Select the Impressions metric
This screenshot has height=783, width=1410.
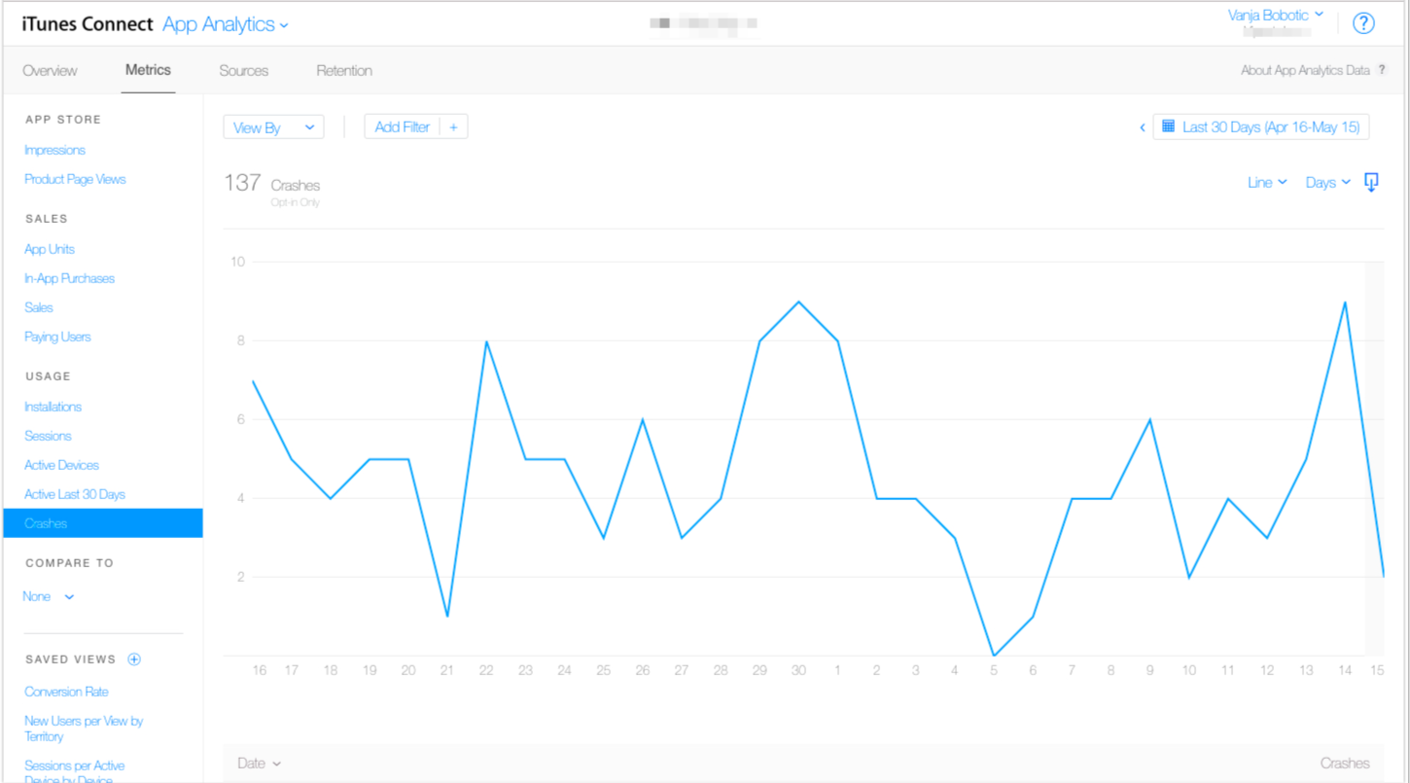[55, 150]
